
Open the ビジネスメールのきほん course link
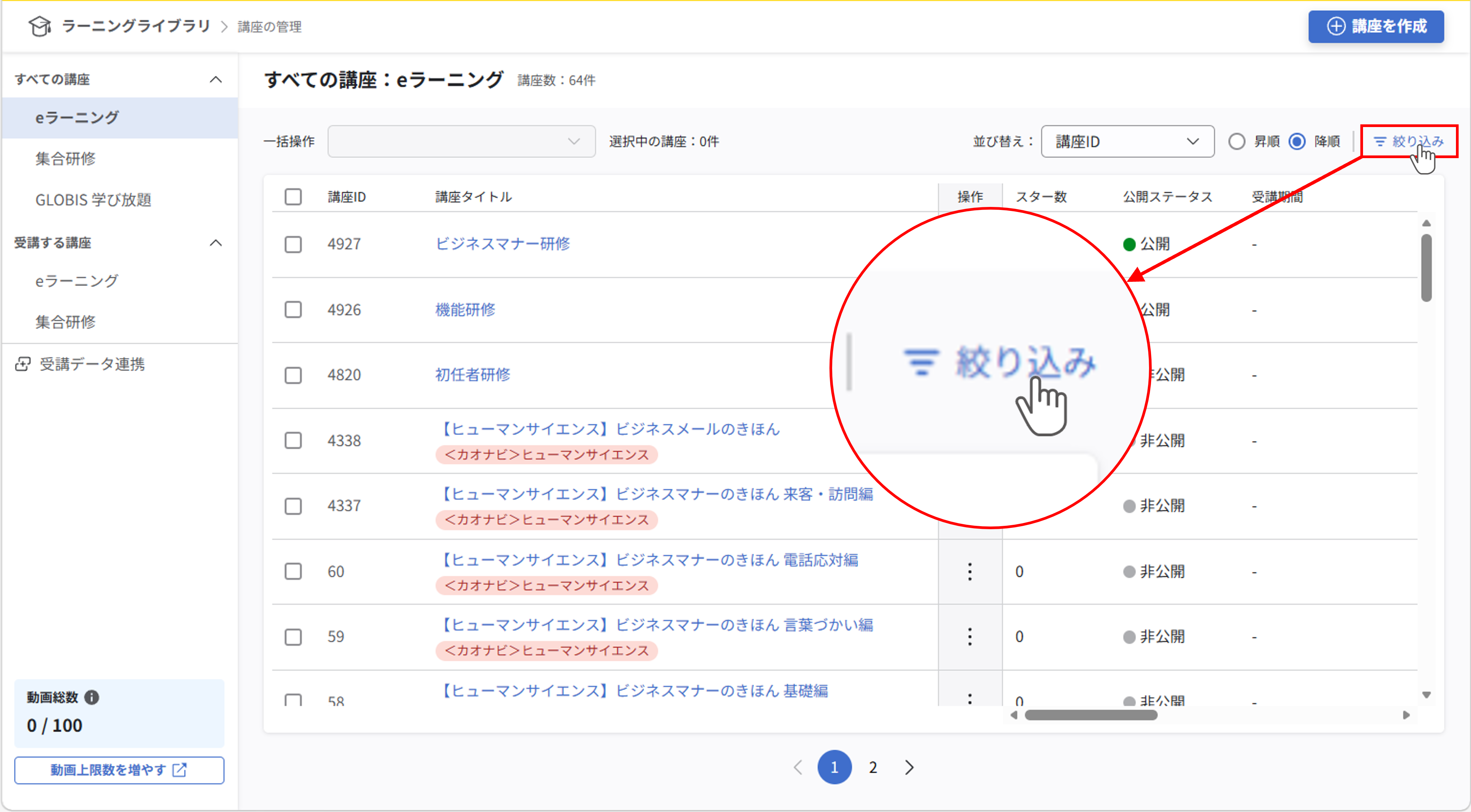pos(608,429)
